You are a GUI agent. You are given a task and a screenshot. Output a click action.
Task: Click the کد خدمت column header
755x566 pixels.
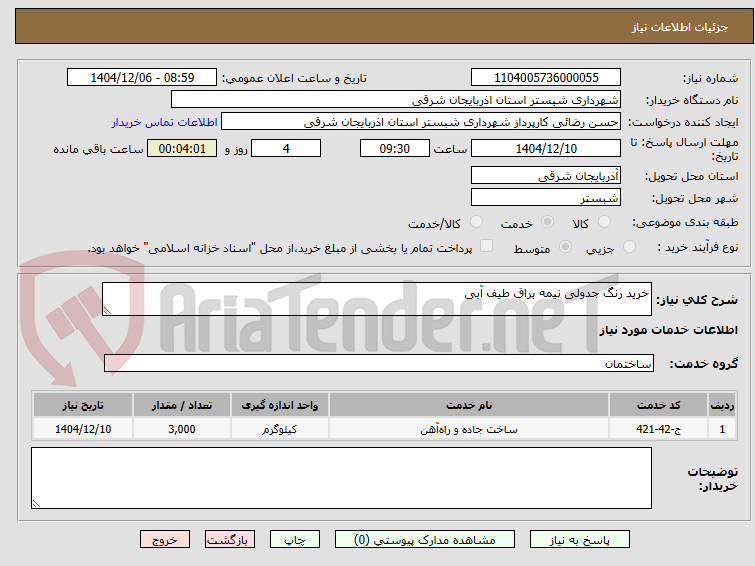point(658,405)
